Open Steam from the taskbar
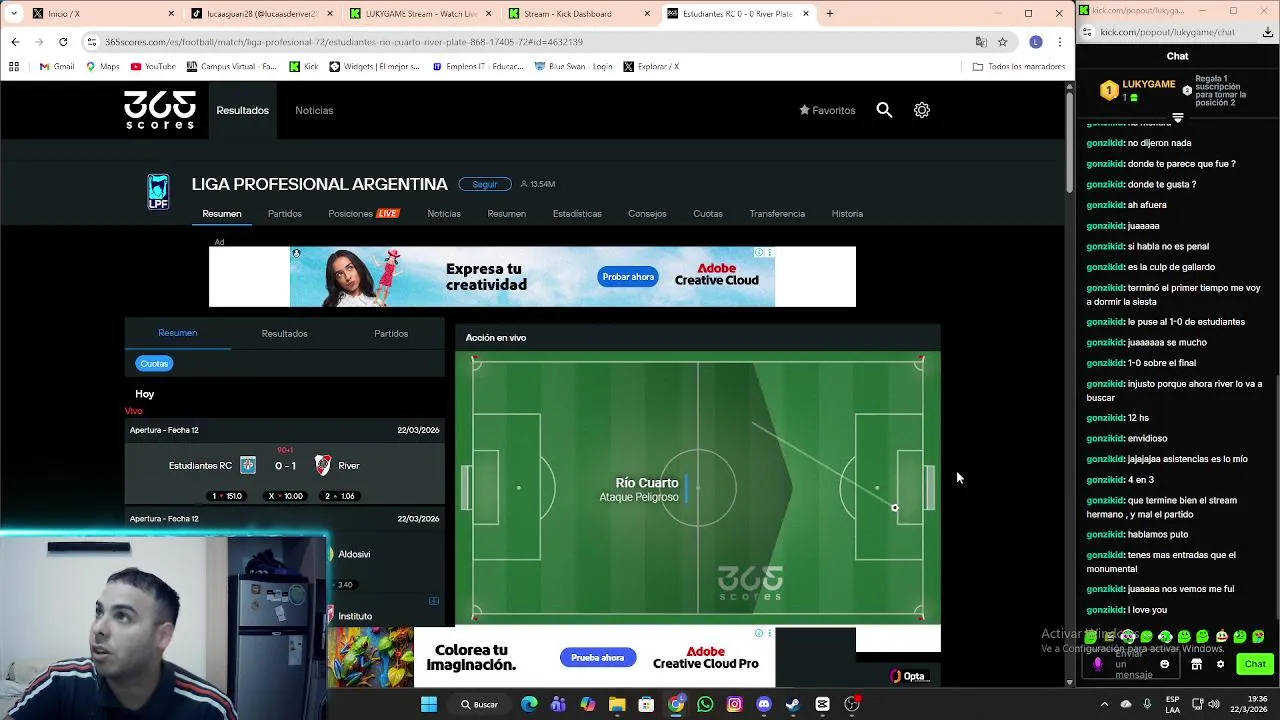Image resolution: width=1280 pixels, height=720 pixels. [793, 704]
